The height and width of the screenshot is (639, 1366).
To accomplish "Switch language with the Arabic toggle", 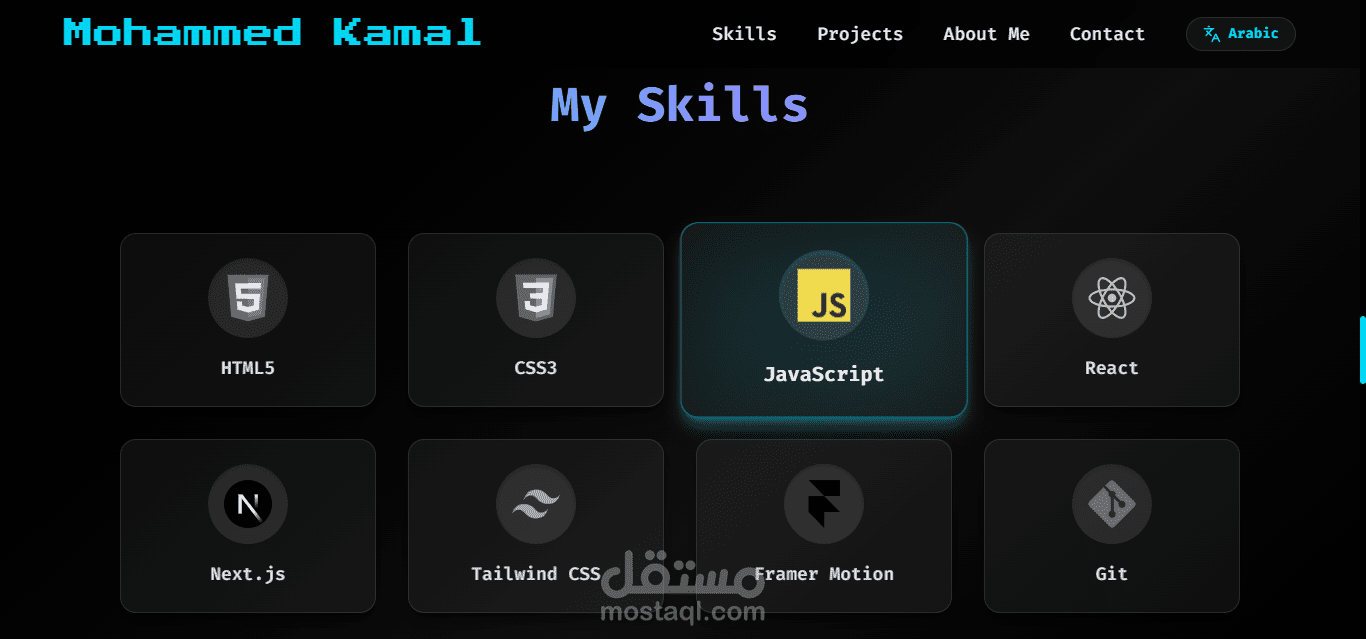I will point(1241,34).
